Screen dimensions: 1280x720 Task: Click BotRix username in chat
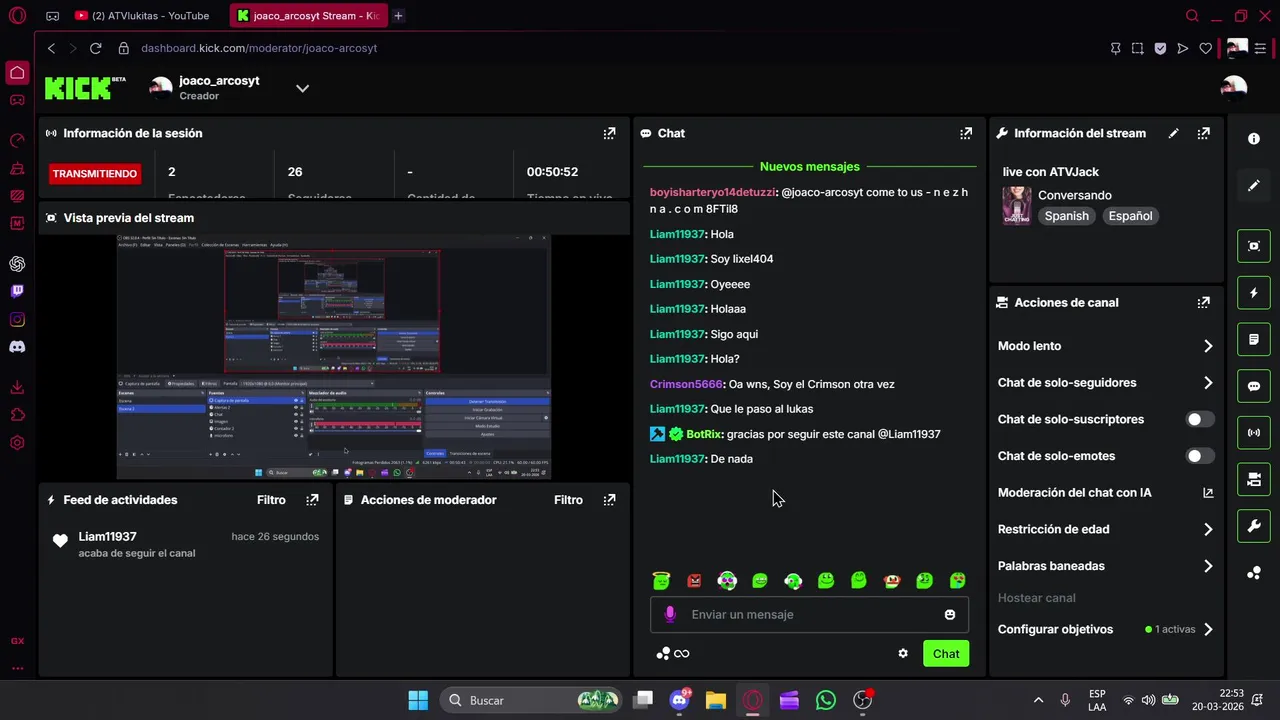tap(704, 434)
